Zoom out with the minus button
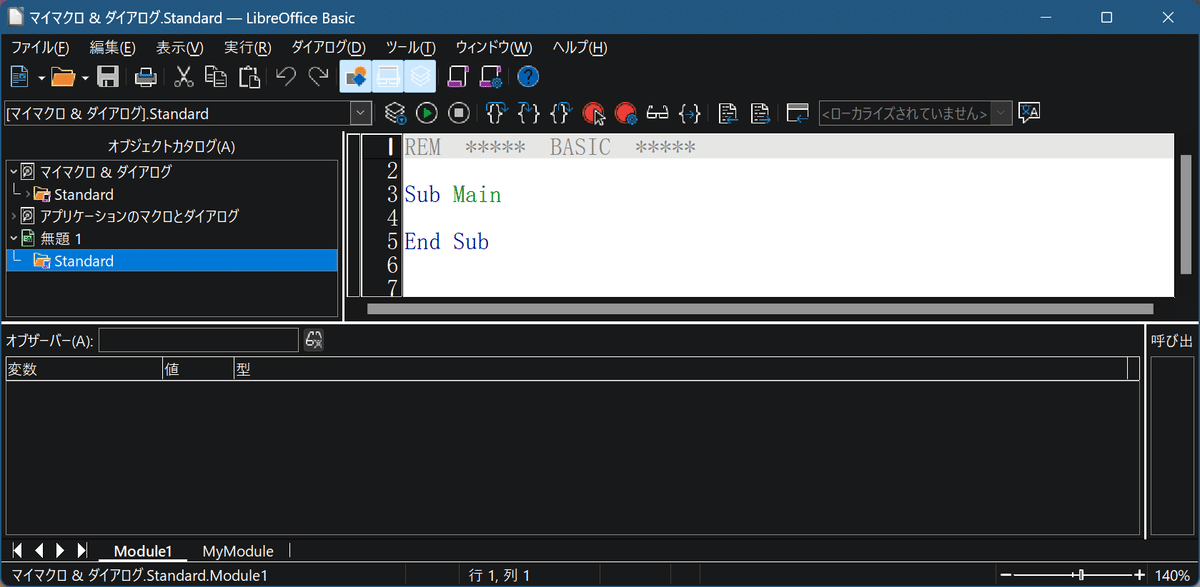The height and width of the screenshot is (587, 1200). 1007,575
